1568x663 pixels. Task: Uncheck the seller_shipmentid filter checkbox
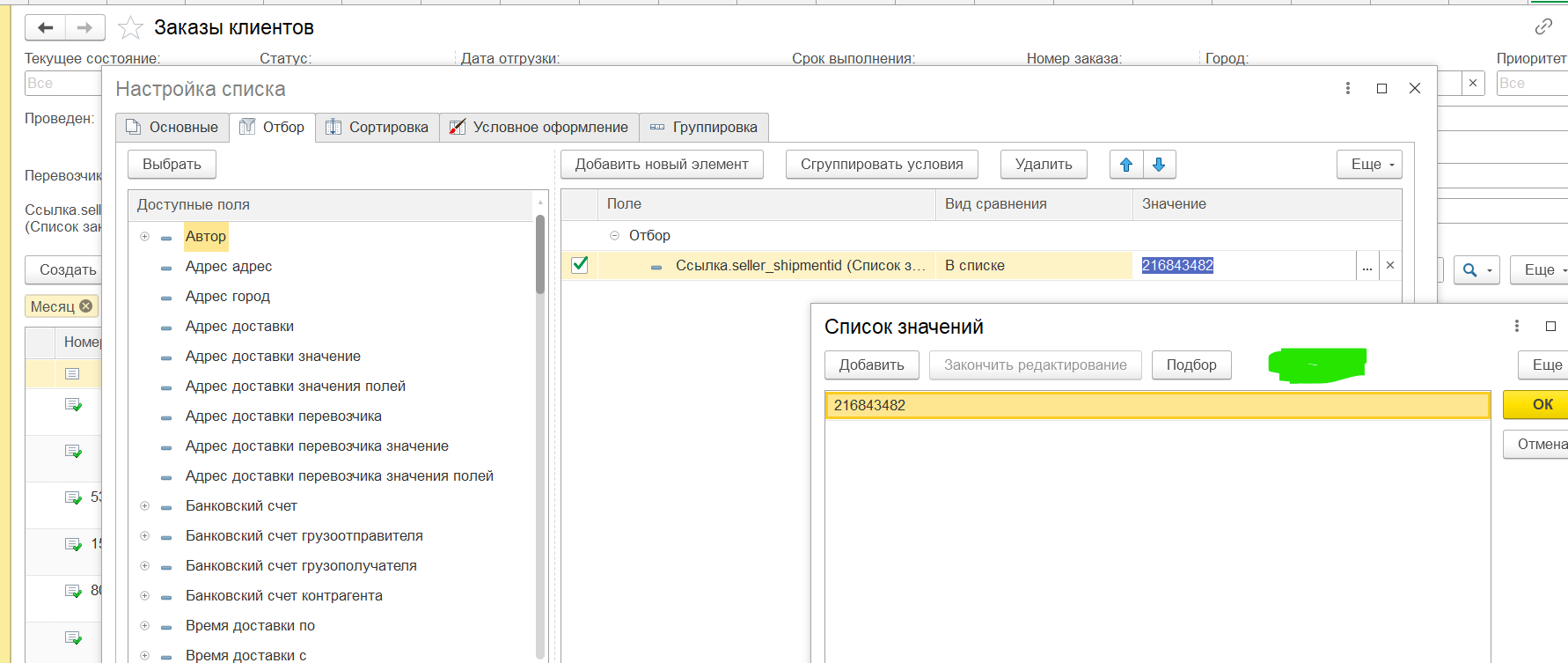tap(580, 265)
